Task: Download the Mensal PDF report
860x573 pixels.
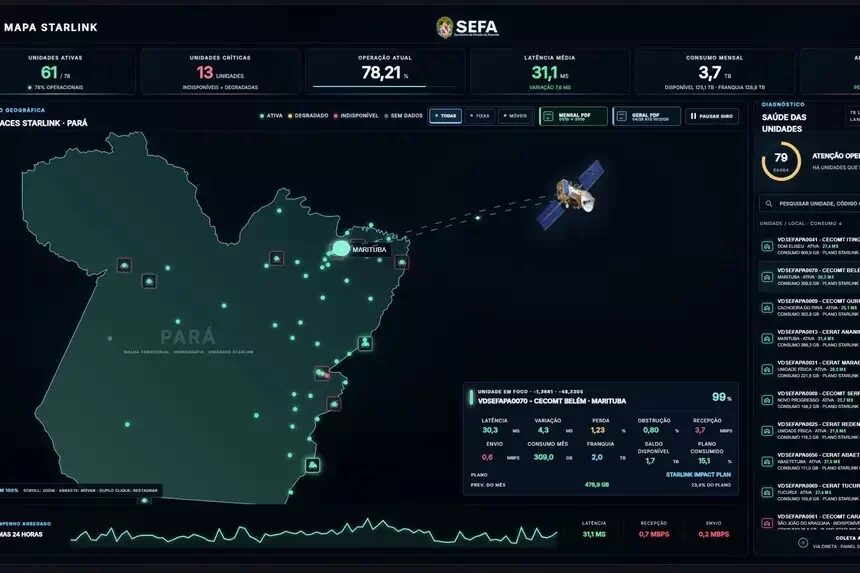Action: [x=573, y=116]
